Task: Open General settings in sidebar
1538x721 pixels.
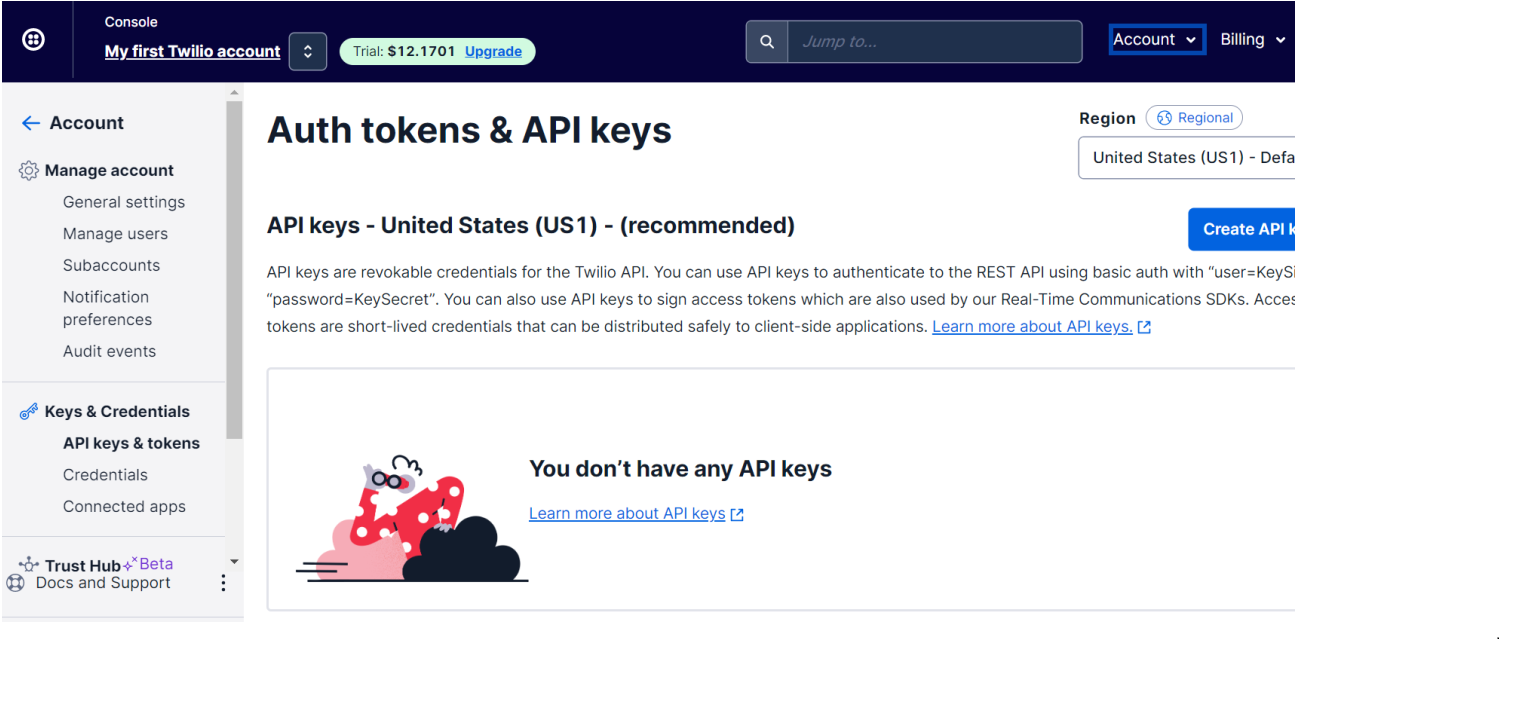Action: pyautogui.click(x=124, y=202)
